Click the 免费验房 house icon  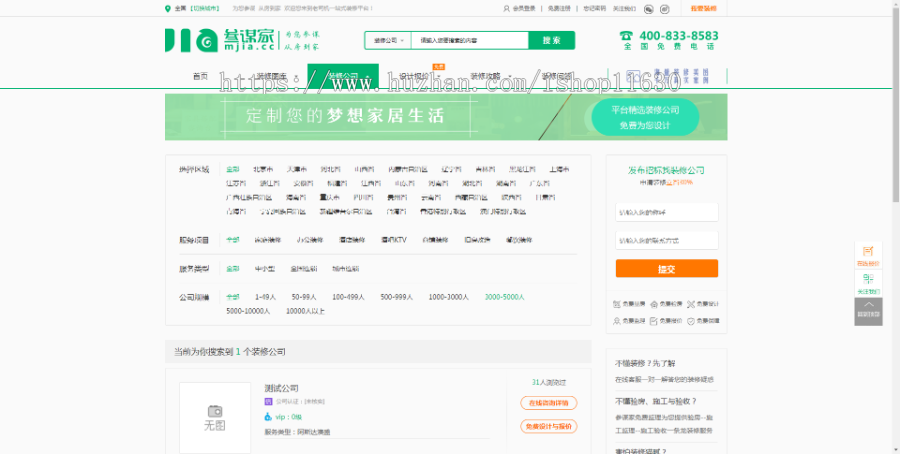[654, 304]
